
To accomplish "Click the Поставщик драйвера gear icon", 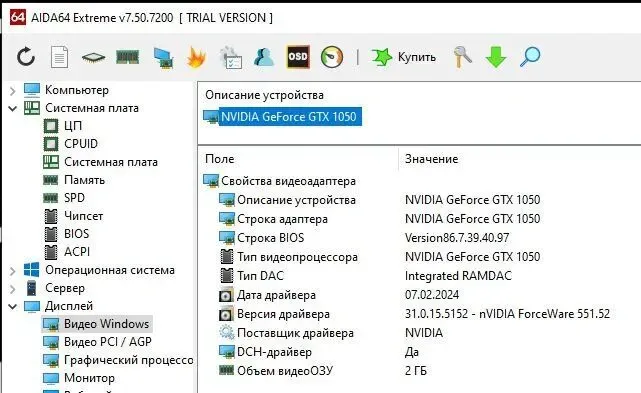I will click(226, 333).
